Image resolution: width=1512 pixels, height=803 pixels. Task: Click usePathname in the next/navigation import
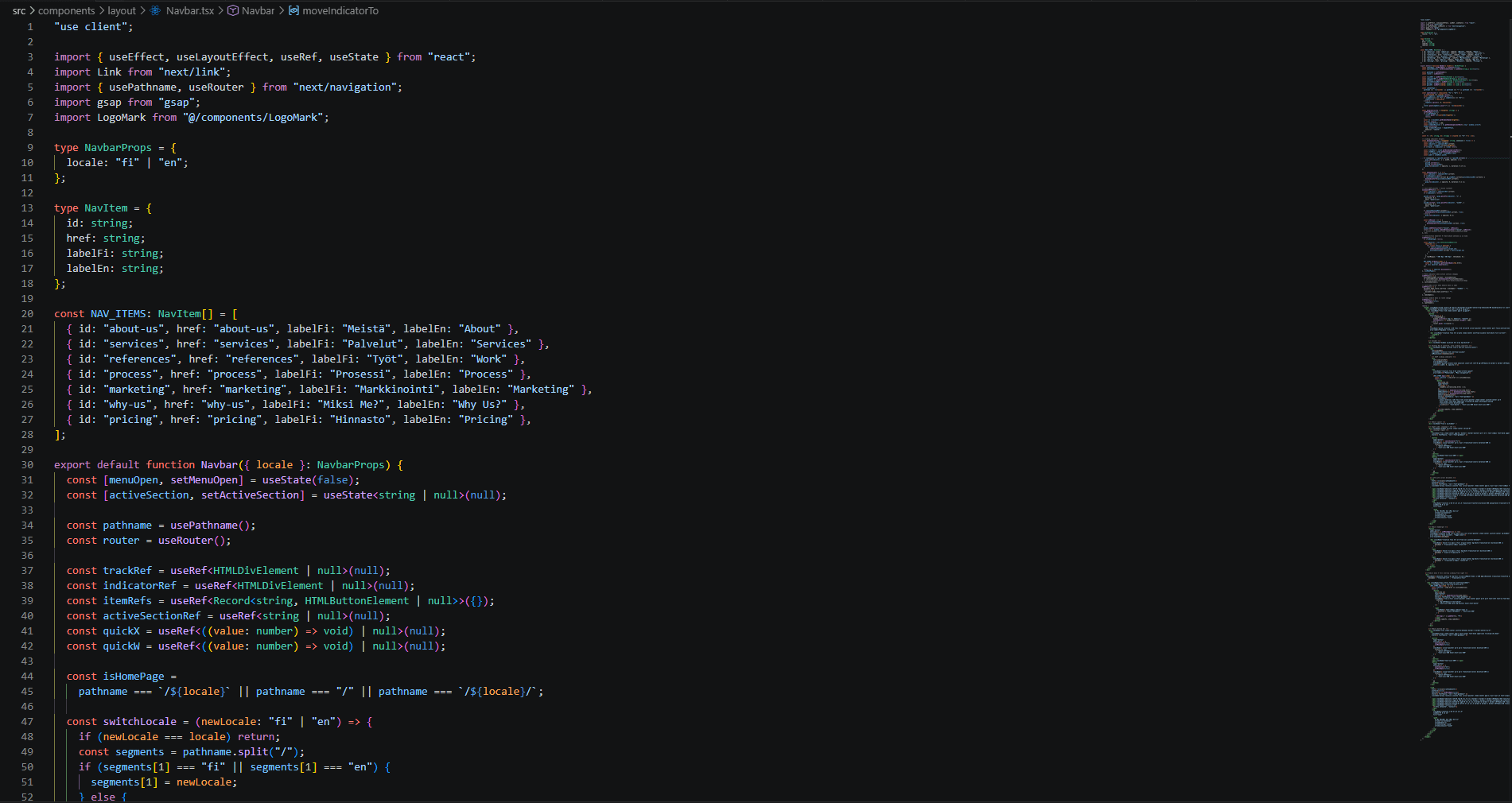pos(143,87)
